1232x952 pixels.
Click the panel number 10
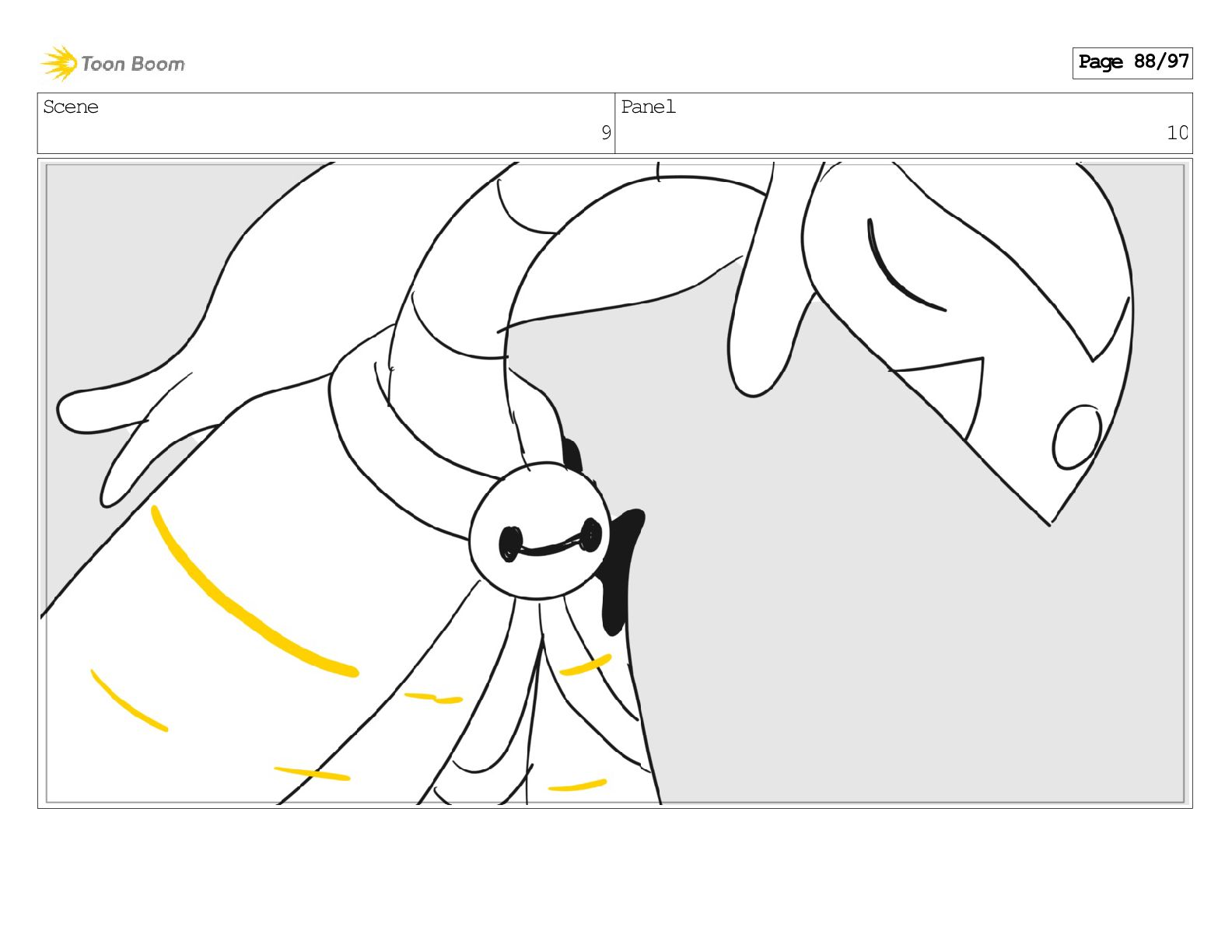1178,133
